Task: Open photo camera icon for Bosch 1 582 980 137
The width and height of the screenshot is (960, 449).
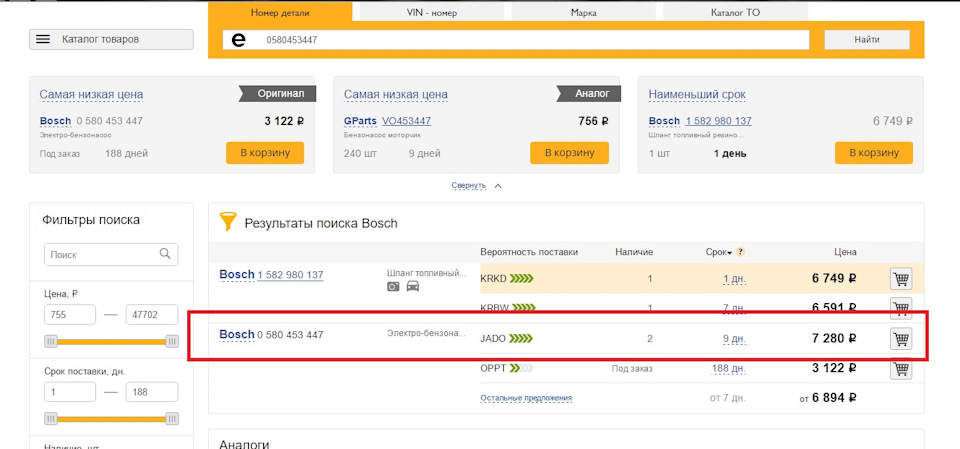Action: coord(393,286)
